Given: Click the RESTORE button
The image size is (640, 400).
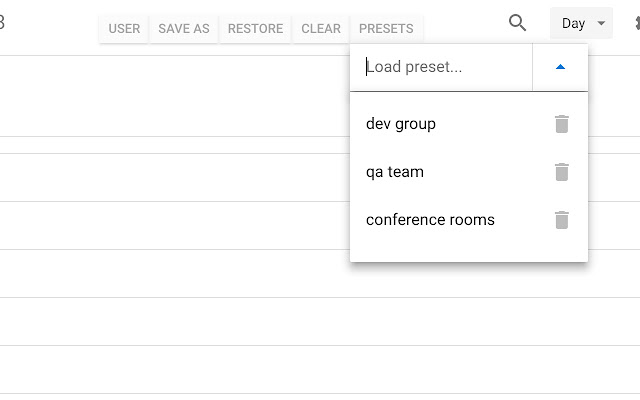Looking at the screenshot, I should [255, 29].
